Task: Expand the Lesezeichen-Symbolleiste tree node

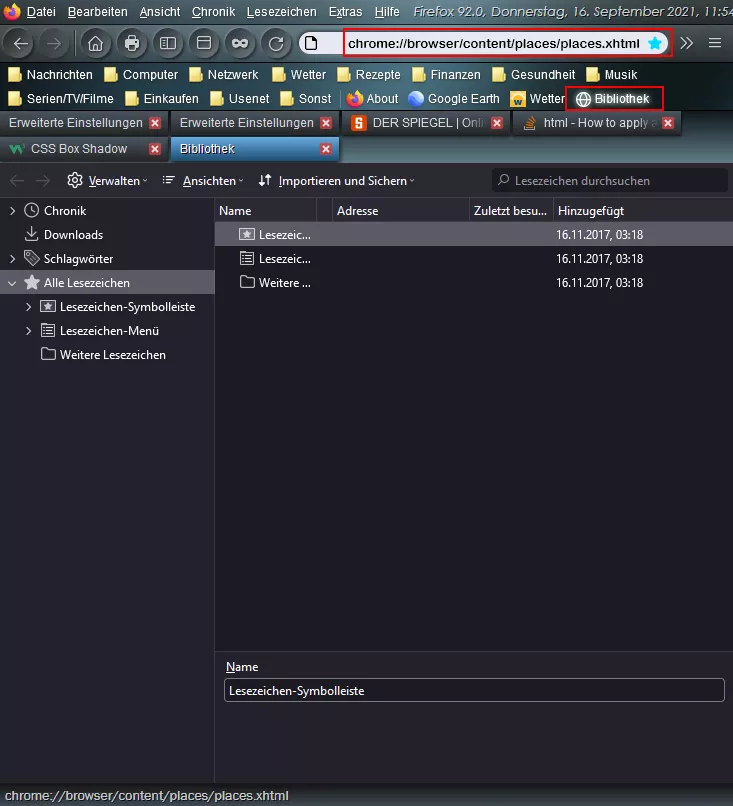Action: click(x=29, y=307)
